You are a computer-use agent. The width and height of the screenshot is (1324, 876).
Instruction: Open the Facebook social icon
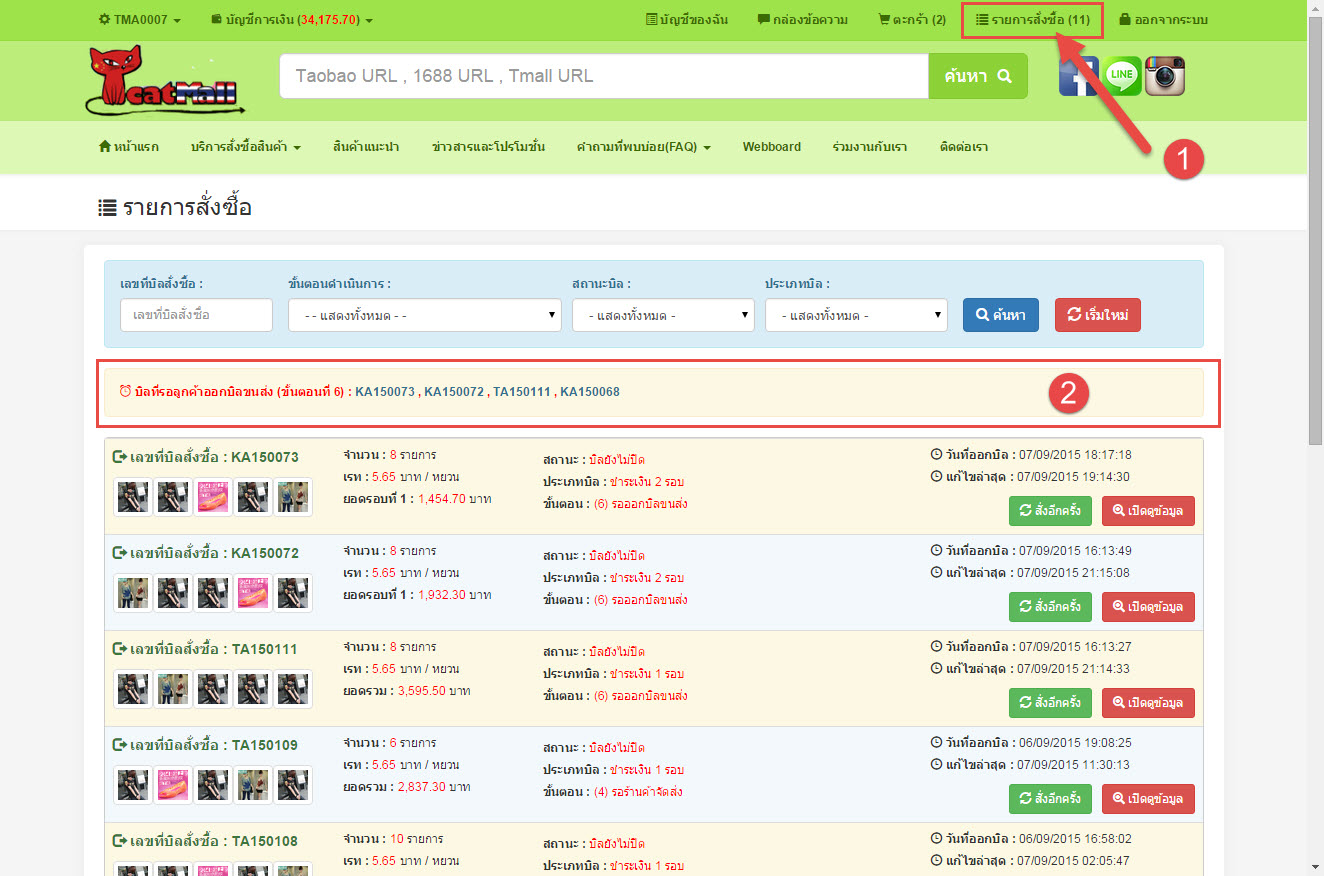1079,76
